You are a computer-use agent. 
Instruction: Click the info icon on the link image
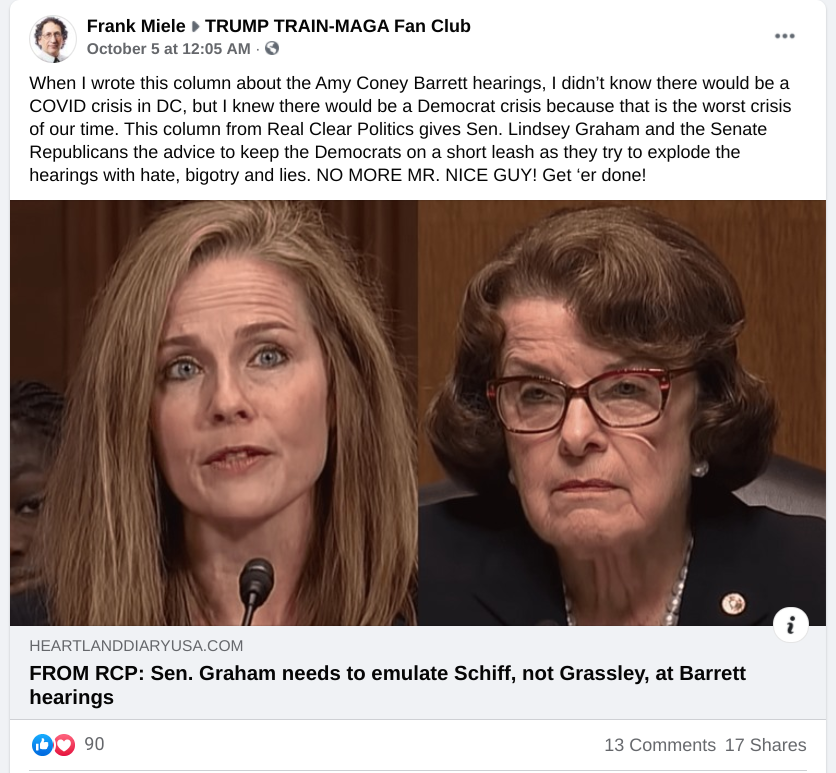click(x=790, y=625)
